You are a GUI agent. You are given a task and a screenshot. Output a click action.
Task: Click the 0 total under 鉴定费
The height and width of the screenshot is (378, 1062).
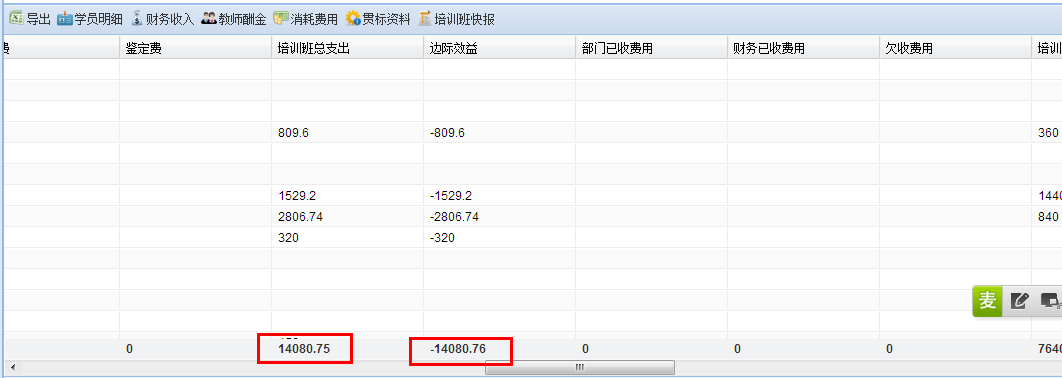pyautogui.click(x=130, y=350)
